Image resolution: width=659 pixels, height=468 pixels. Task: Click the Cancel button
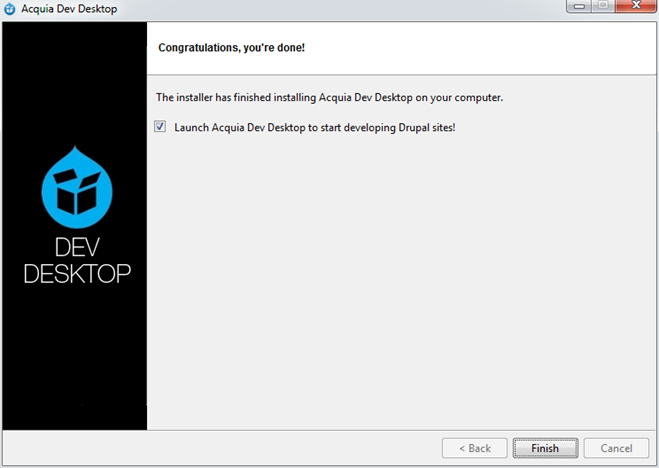click(x=616, y=448)
